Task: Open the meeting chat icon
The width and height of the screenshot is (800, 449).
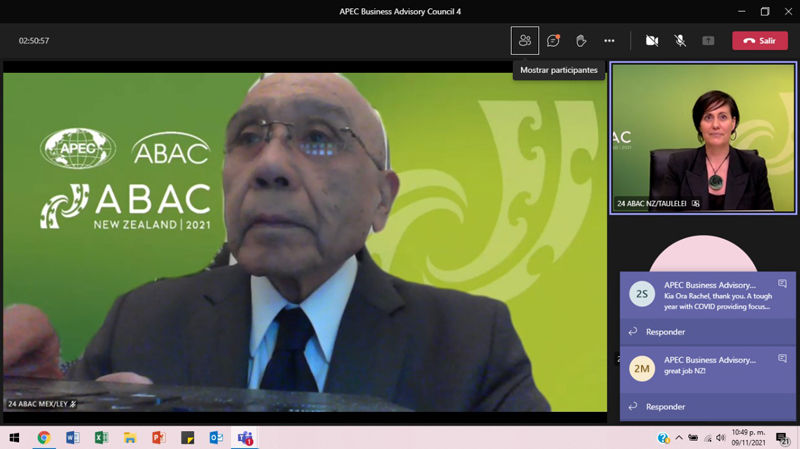Action: (x=553, y=40)
